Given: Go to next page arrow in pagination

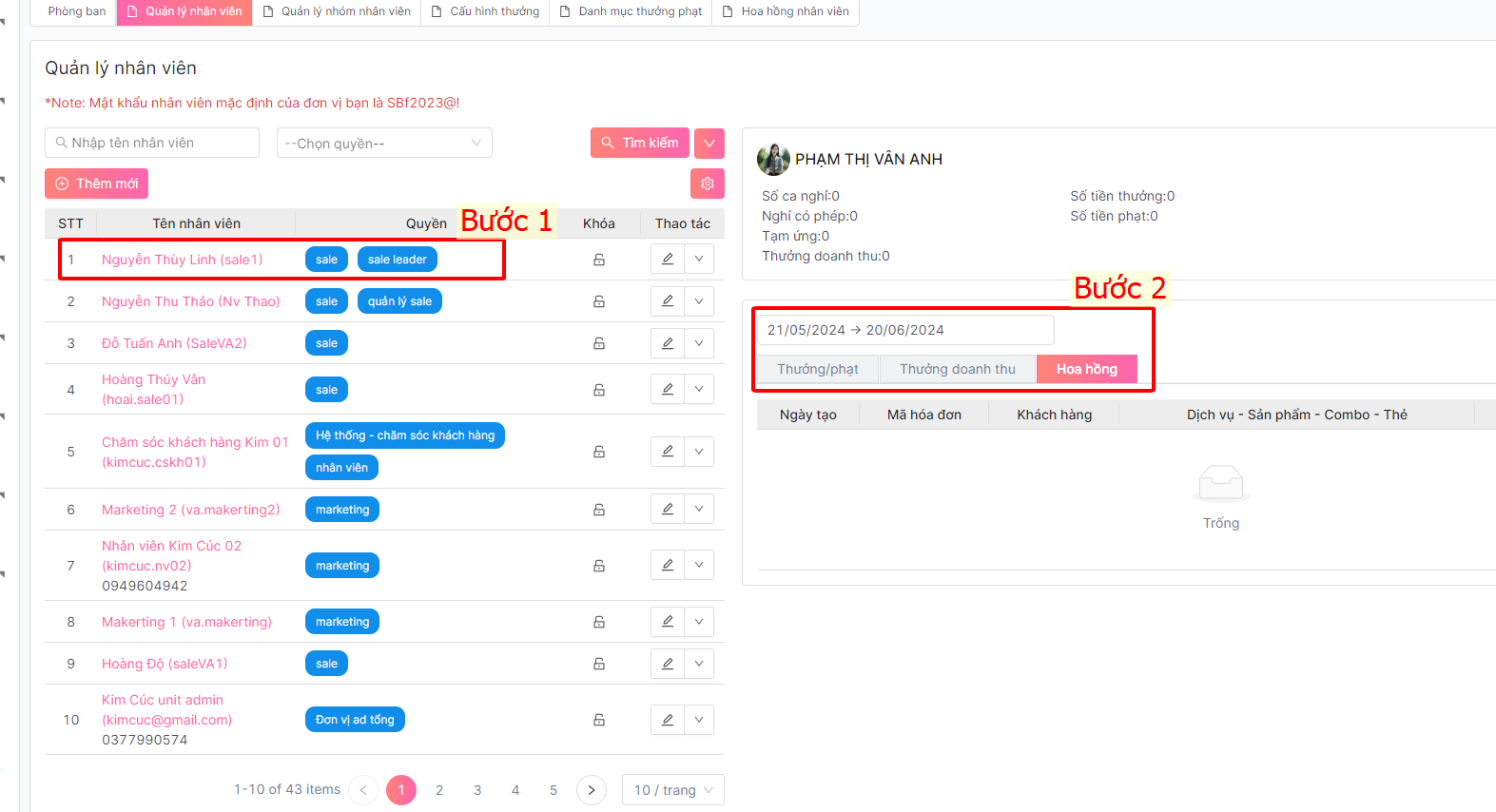Looking at the screenshot, I should 592,790.
